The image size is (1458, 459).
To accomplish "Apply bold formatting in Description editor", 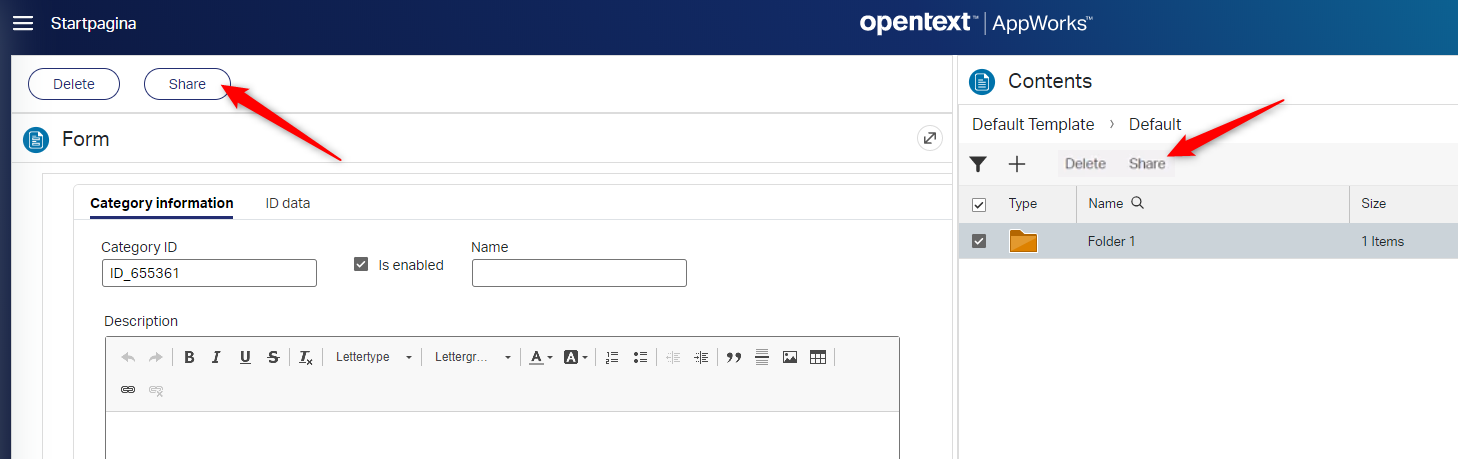I will pyautogui.click(x=189, y=358).
